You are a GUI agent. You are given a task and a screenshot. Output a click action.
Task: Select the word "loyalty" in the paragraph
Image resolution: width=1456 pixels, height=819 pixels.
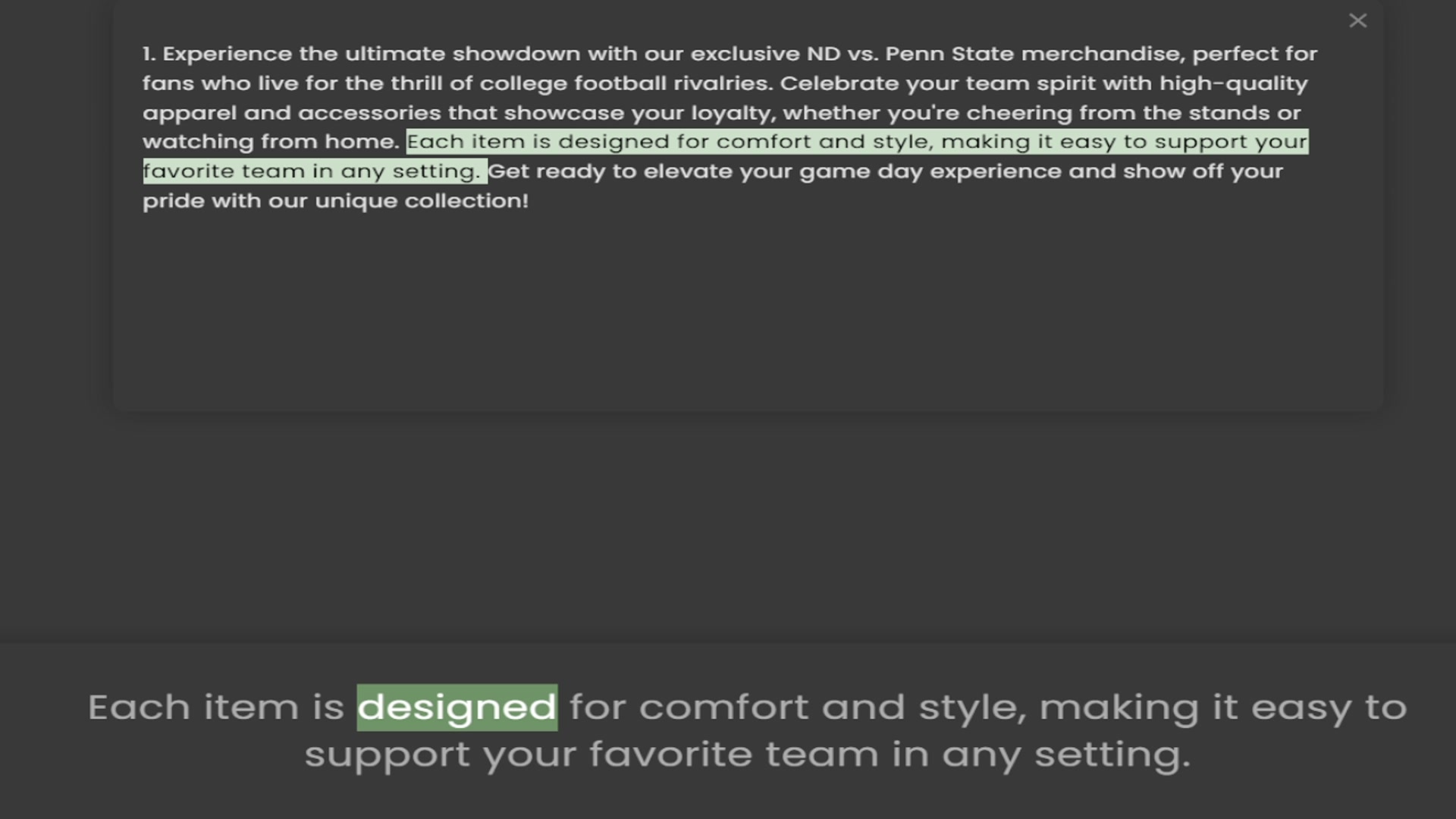(x=733, y=113)
